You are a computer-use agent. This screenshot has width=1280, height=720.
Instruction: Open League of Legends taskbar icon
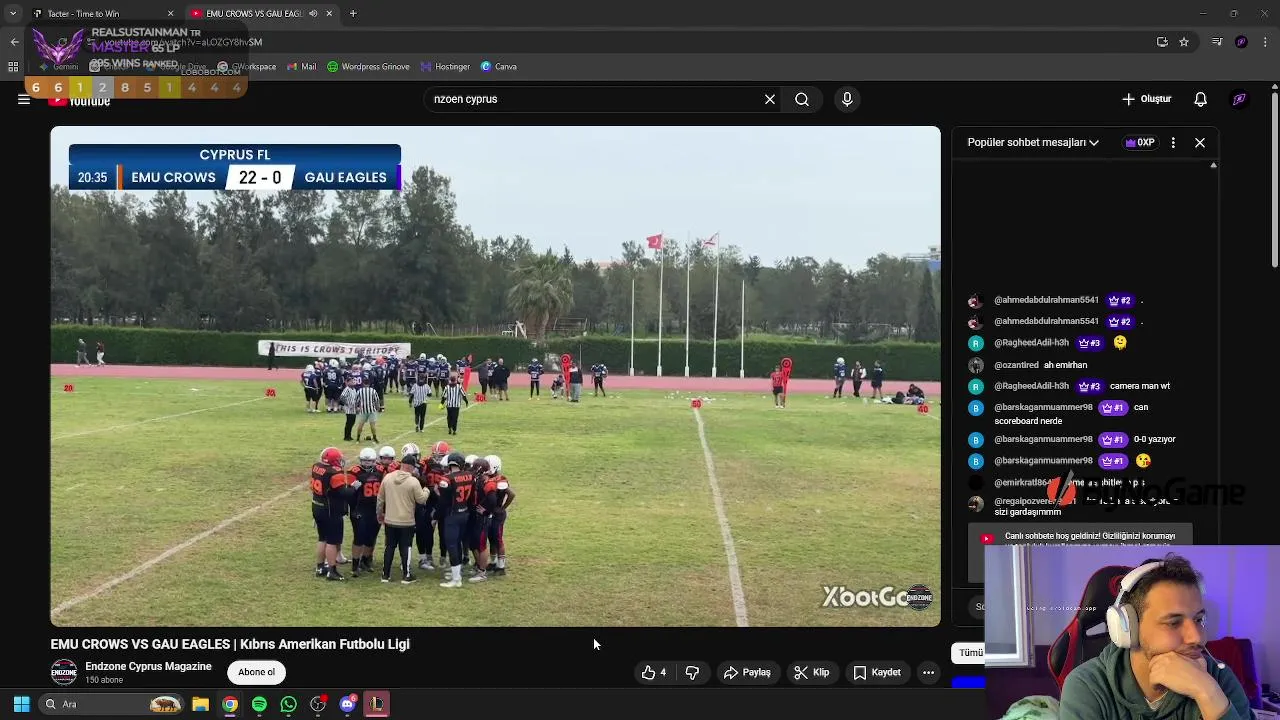pyautogui.click(x=377, y=704)
